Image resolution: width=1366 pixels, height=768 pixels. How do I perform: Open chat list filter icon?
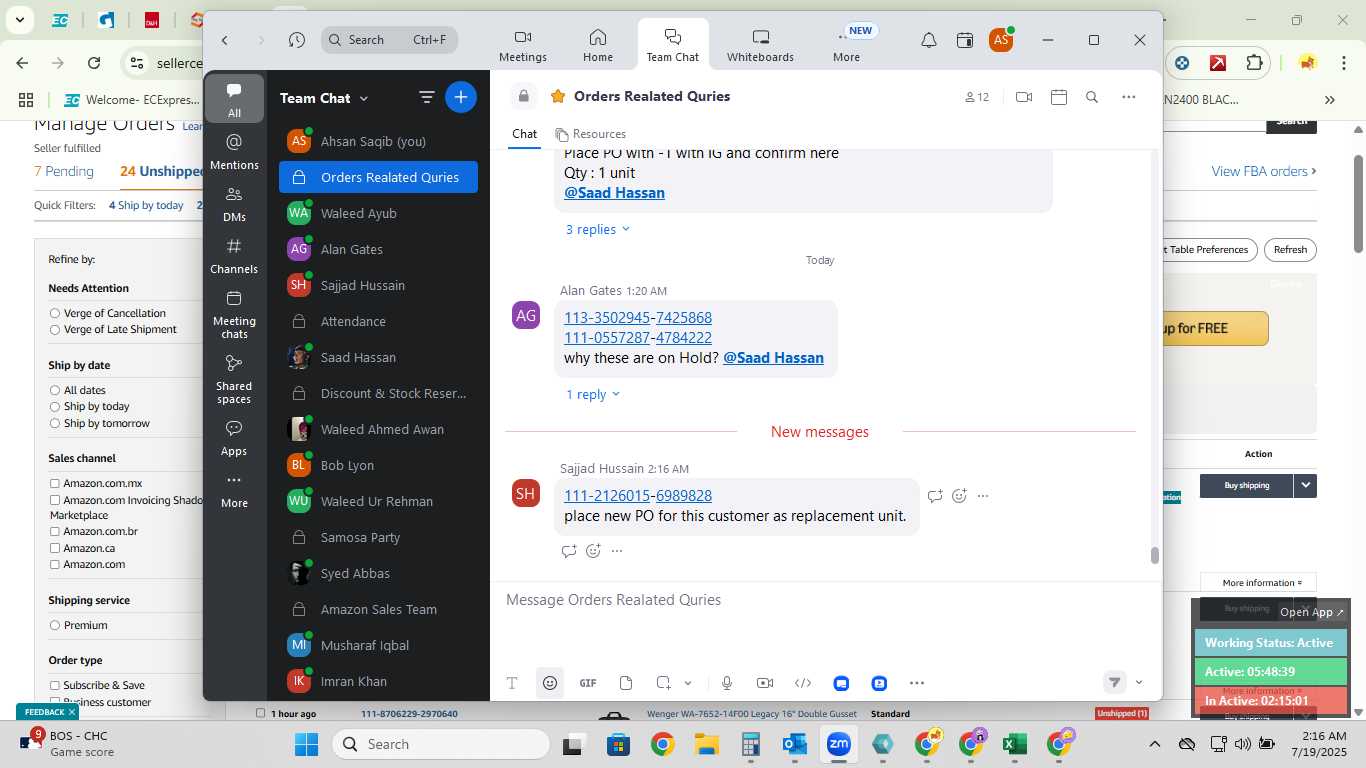tap(426, 97)
